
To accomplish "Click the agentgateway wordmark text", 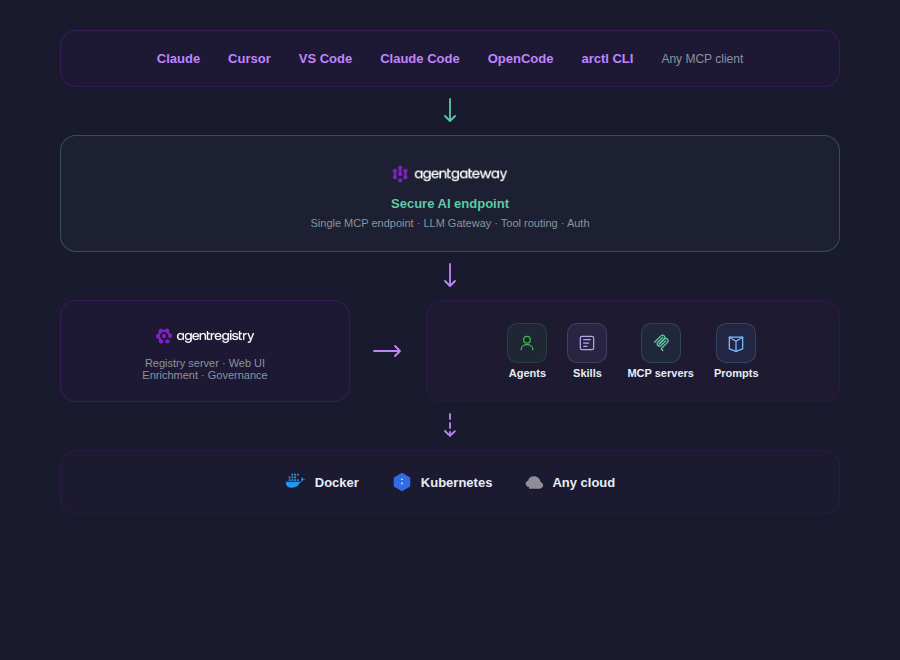I will pos(460,174).
